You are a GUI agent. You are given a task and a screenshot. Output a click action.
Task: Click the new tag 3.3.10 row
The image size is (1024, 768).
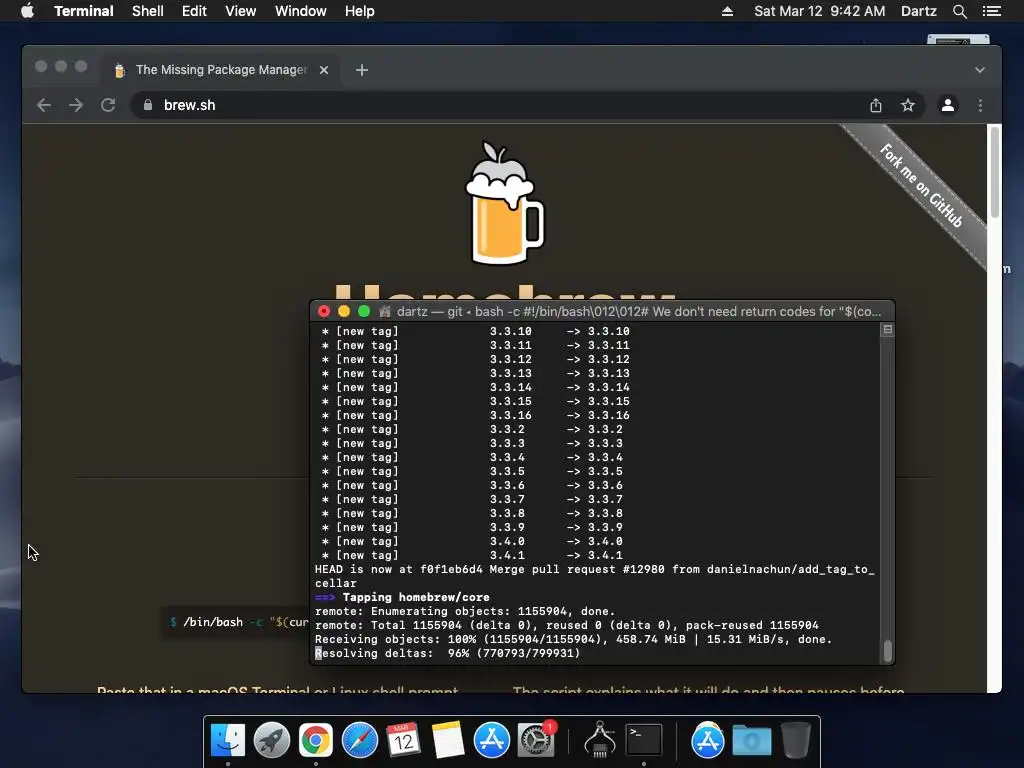[475, 332]
